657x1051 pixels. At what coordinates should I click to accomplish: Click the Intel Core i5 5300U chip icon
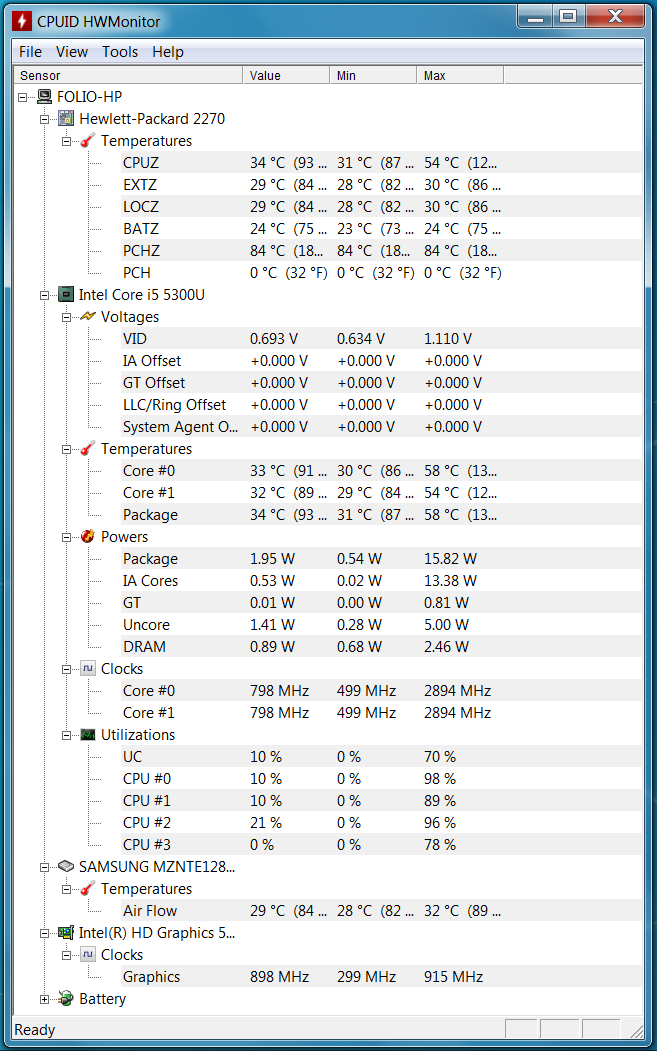tap(66, 294)
